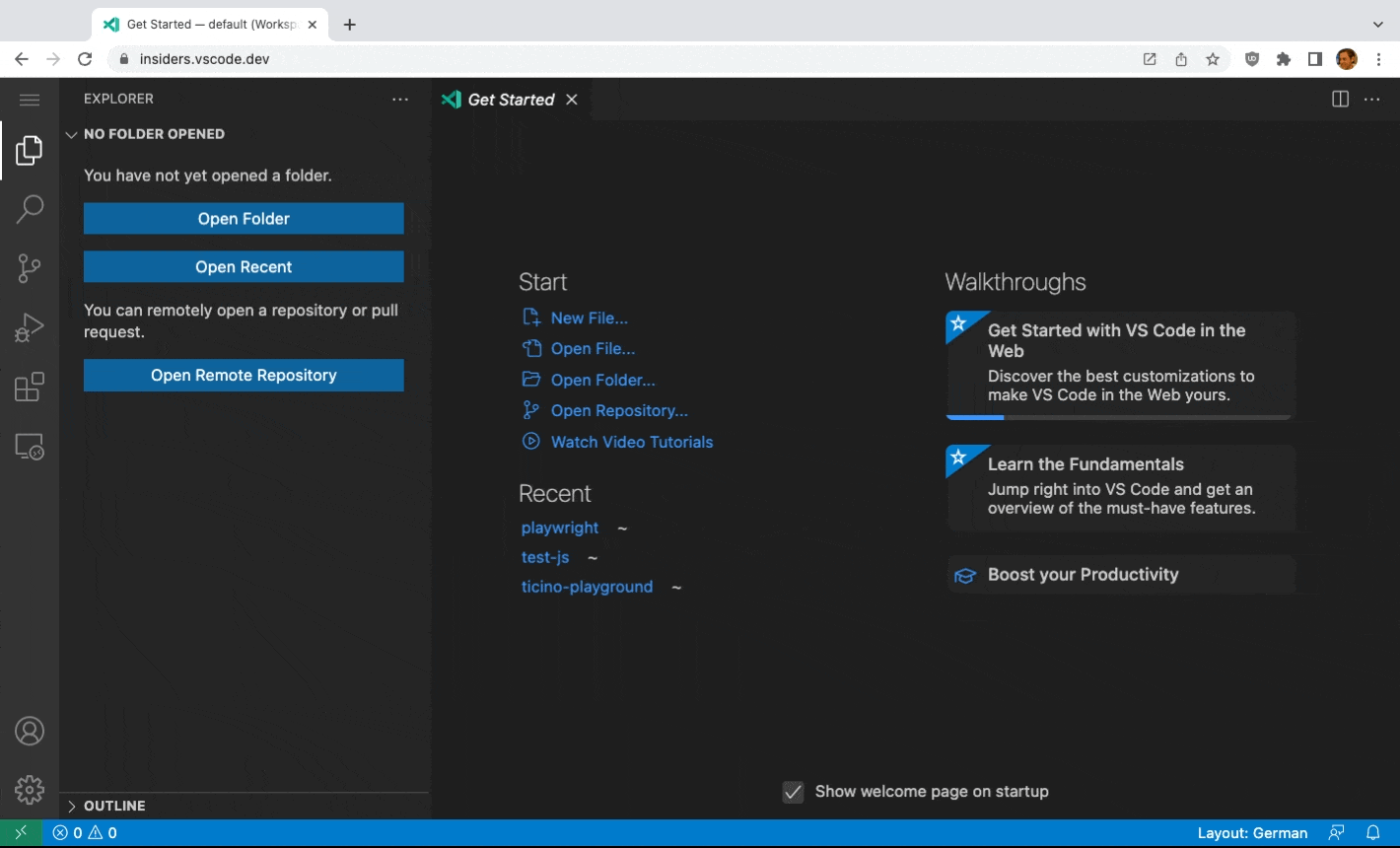Open the playwright recent folder link
This screenshot has height=848, width=1400.
559,528
